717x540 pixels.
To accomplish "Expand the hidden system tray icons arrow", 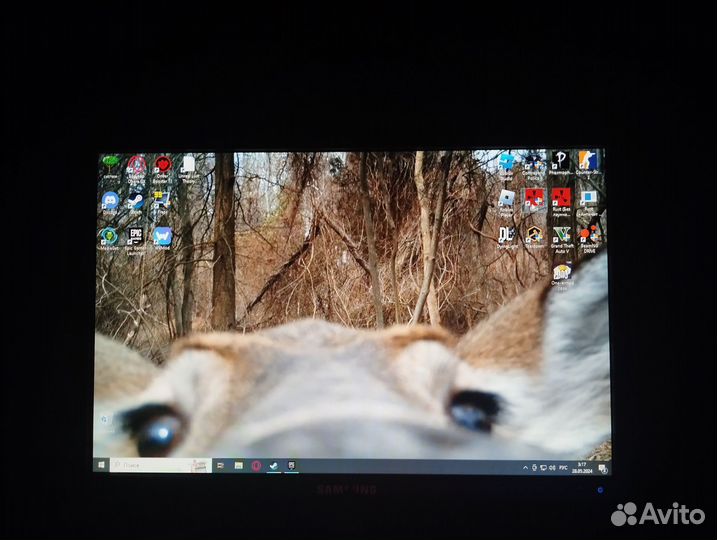I will [526, 467].
